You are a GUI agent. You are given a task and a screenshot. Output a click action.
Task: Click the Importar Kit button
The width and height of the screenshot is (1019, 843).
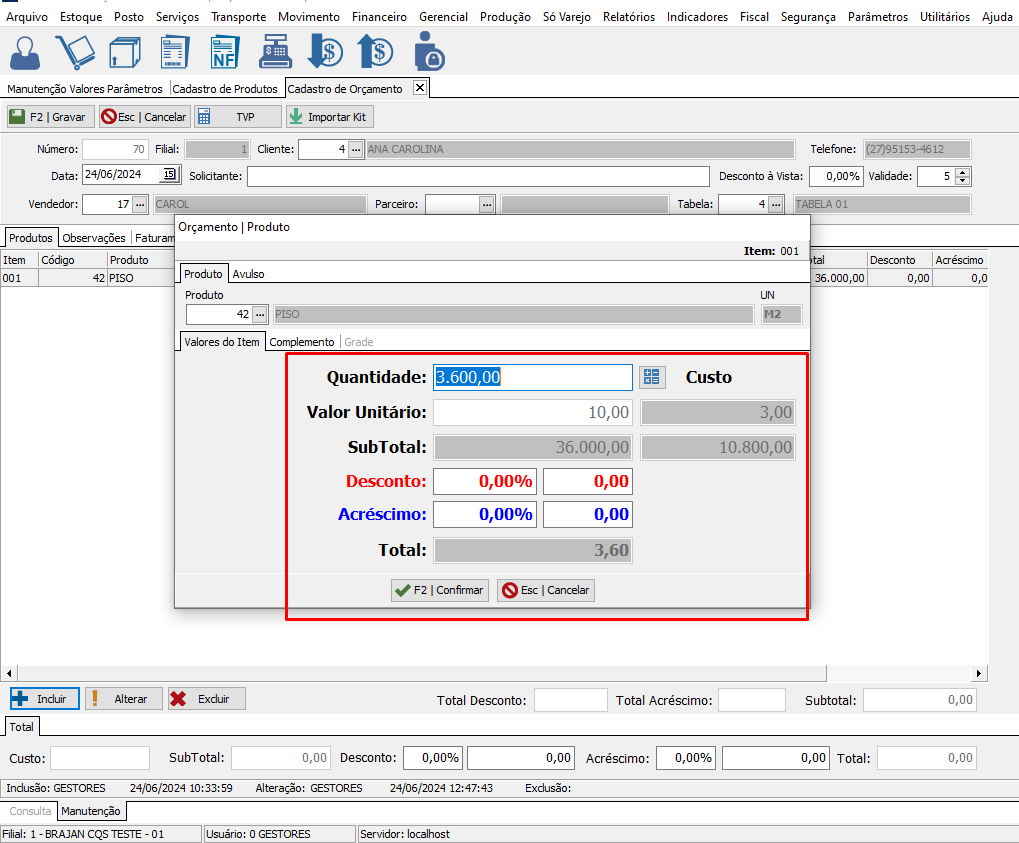[329, 117]
